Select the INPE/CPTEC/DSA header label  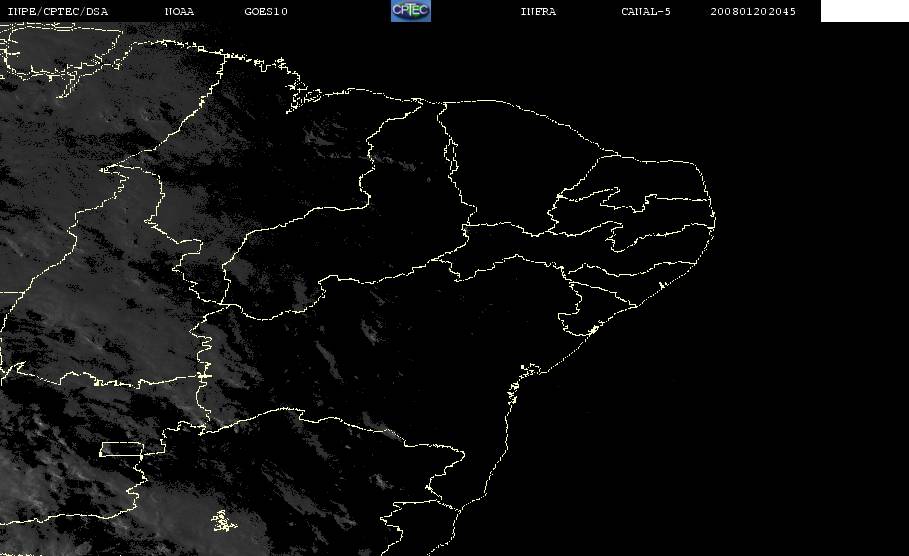[57, 12]
